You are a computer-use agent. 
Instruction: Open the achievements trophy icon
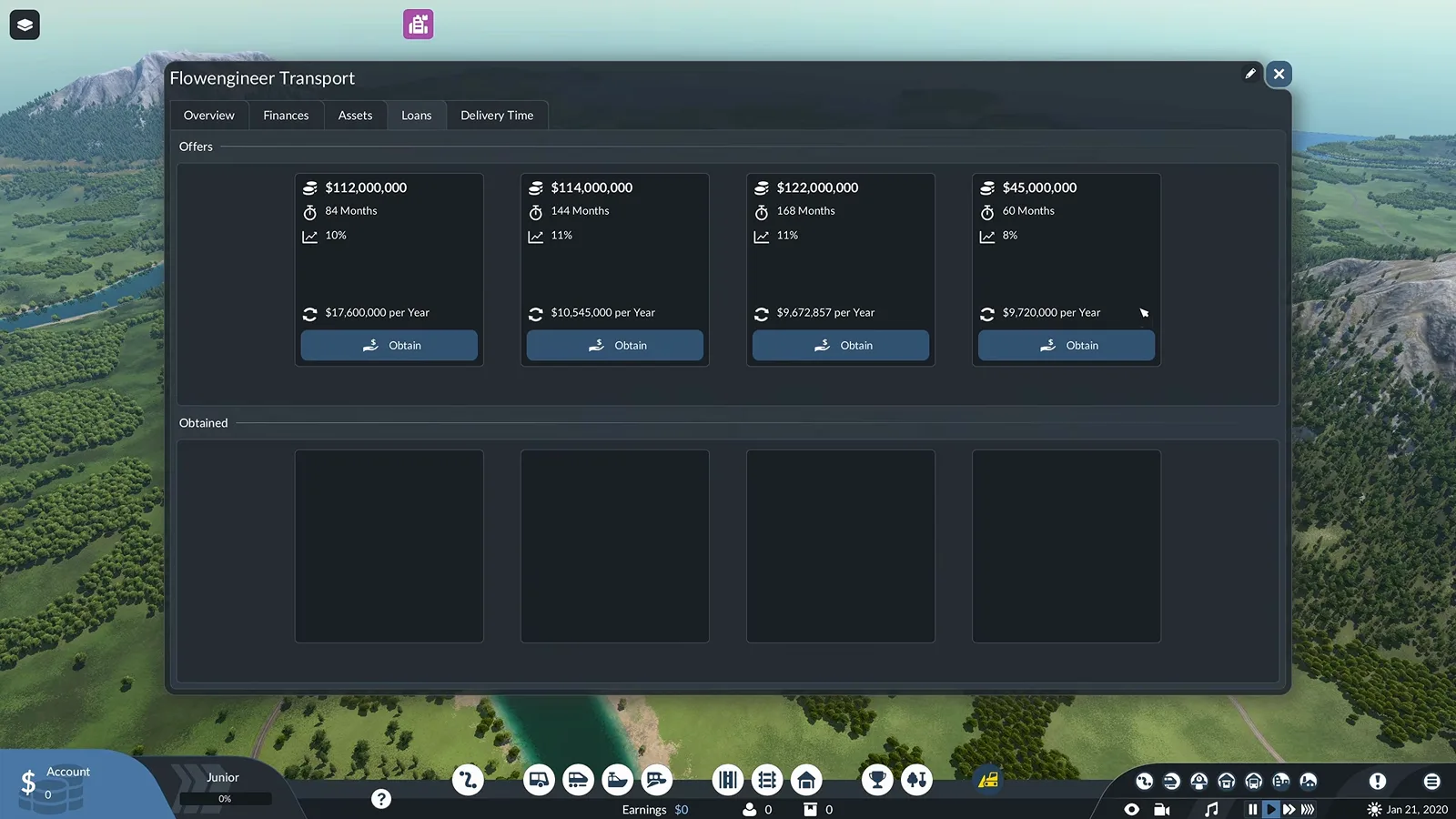pyautogui.click(x=877, y=780)
